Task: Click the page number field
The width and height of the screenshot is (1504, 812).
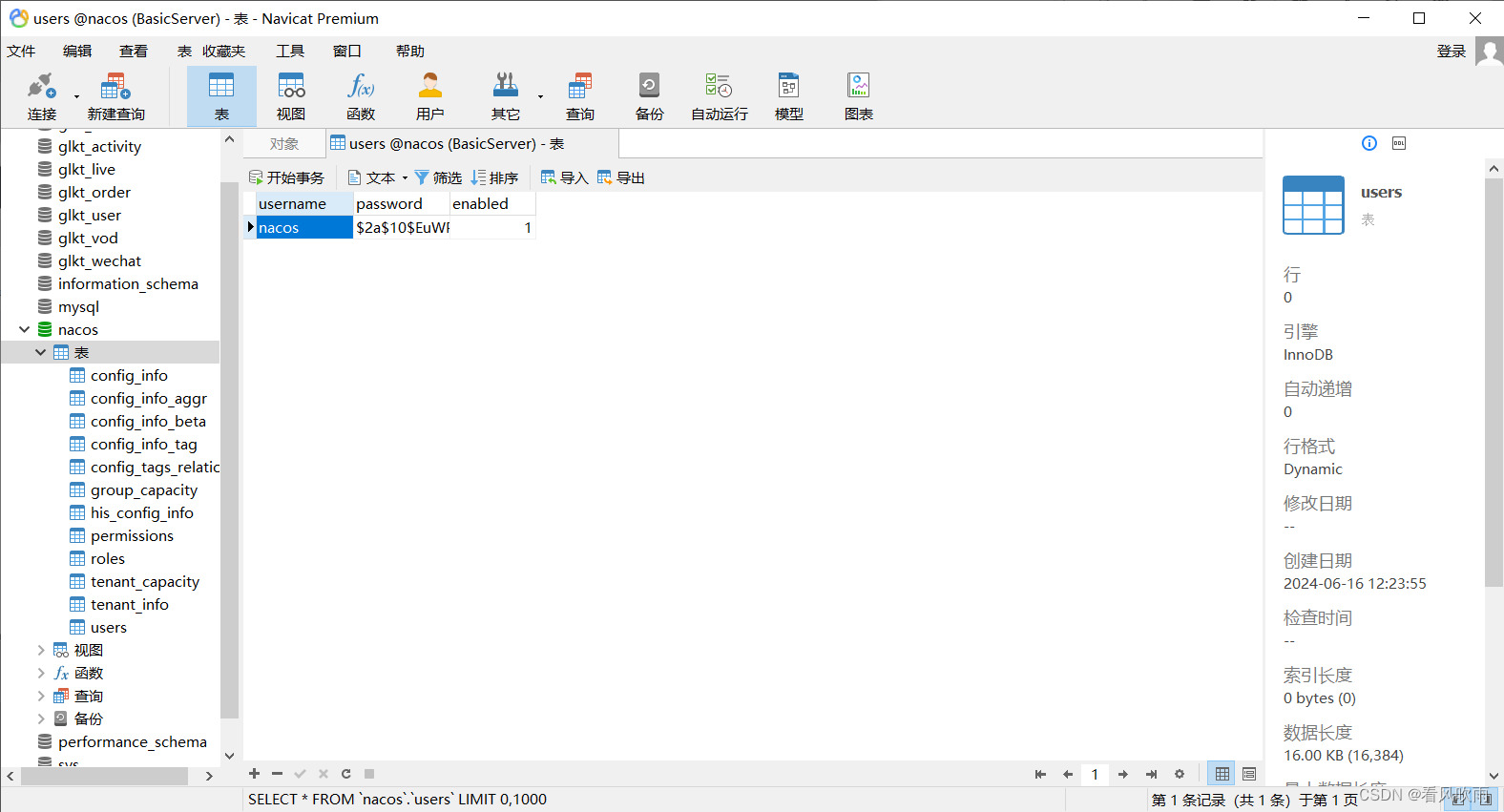Action: point(1096,774)
